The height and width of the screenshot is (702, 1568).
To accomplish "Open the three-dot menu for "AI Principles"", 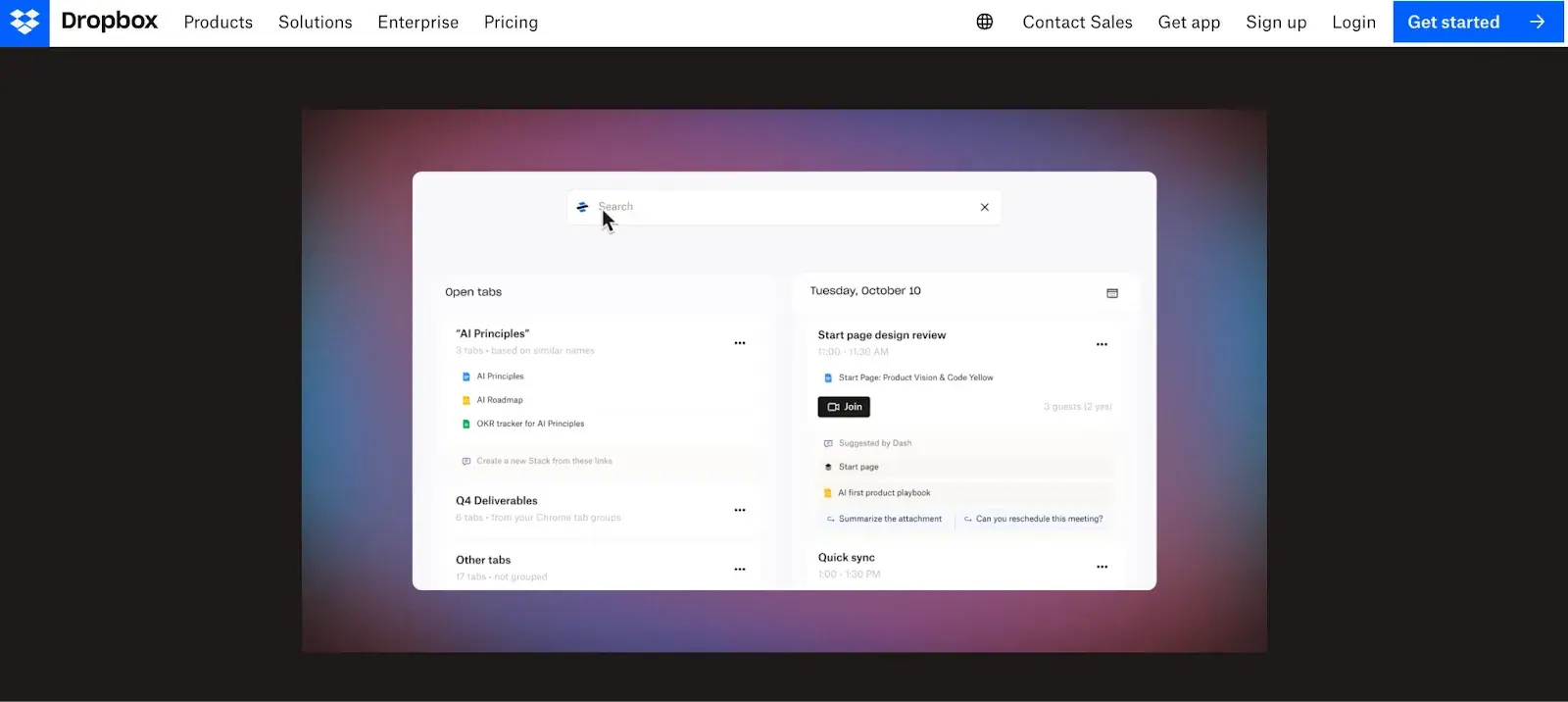I will pyautogui.click(x=740, y=343).
